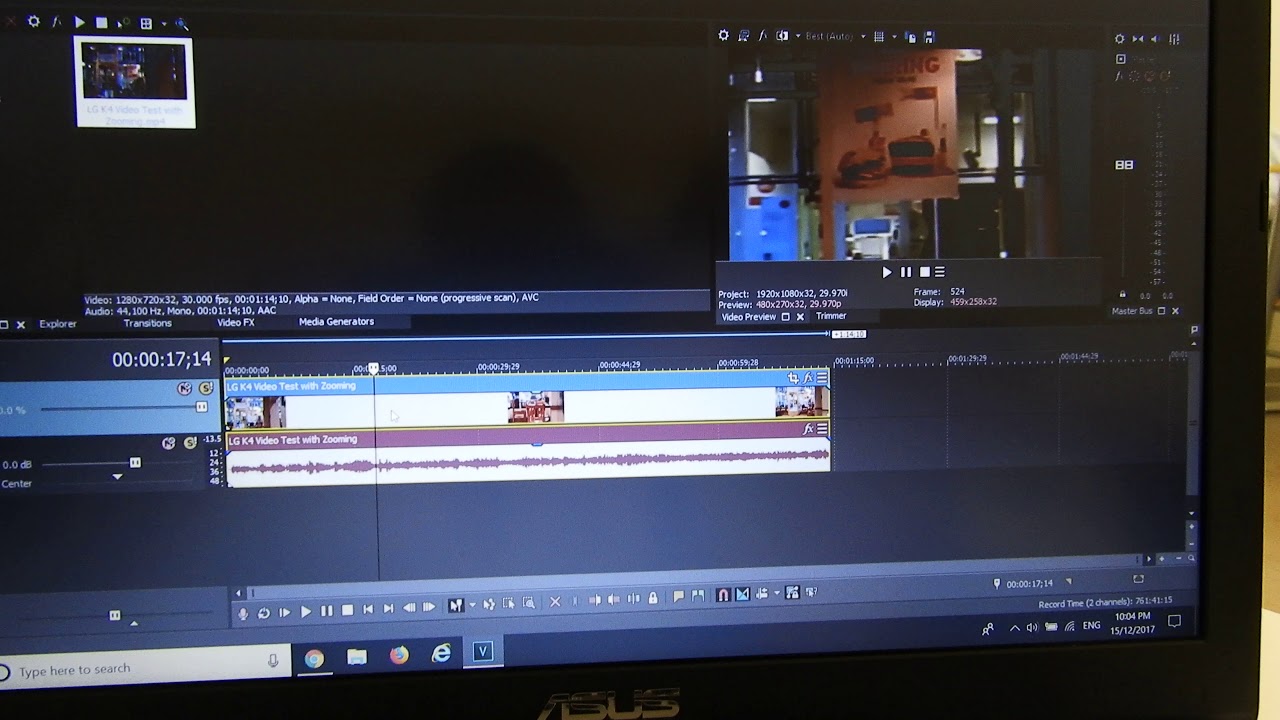Solo the audio track
The width and height of the screenshot is (1280, 720).
(x=190, y=443)
